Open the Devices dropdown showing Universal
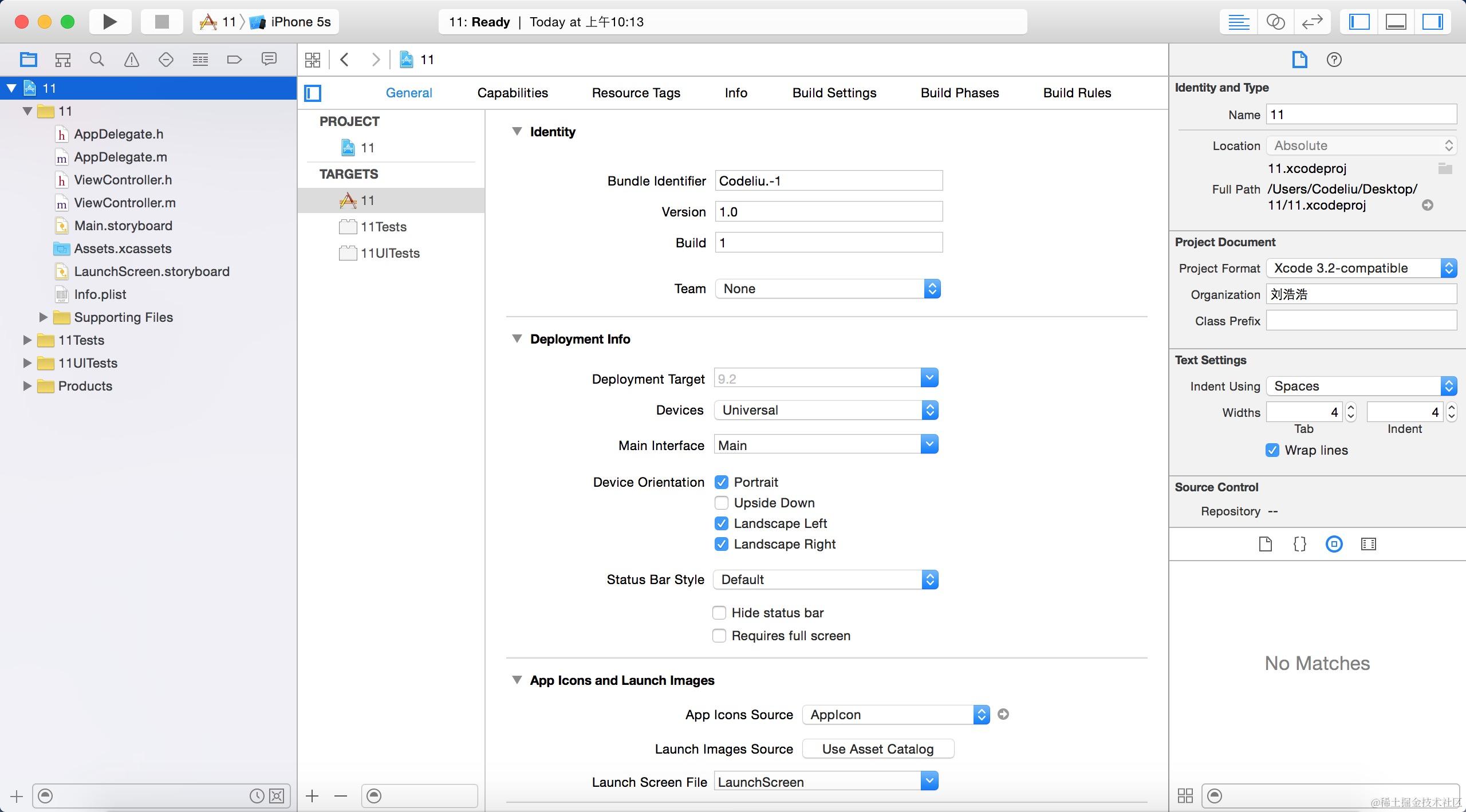The height and width of the screenshot is (812, 1466). (826, 410)
